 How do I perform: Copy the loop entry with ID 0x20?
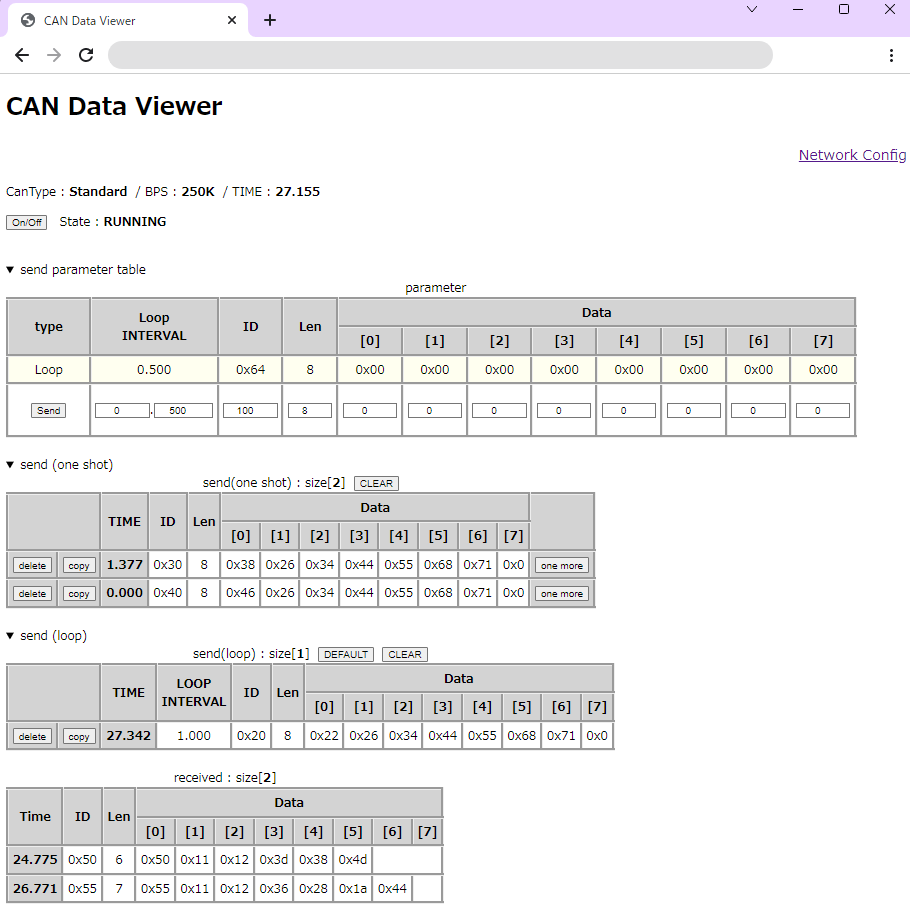[79, 736]
